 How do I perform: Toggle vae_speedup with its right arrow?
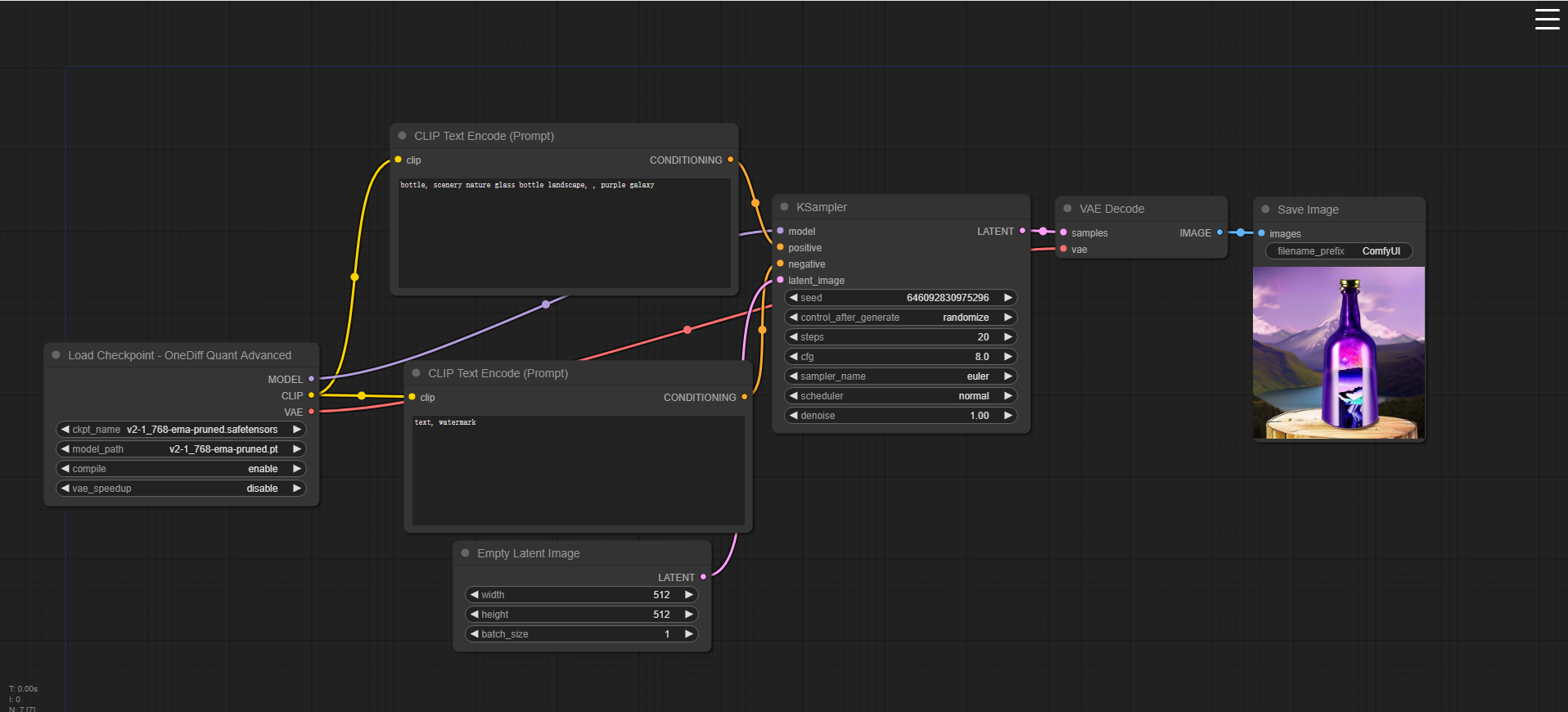296,489
